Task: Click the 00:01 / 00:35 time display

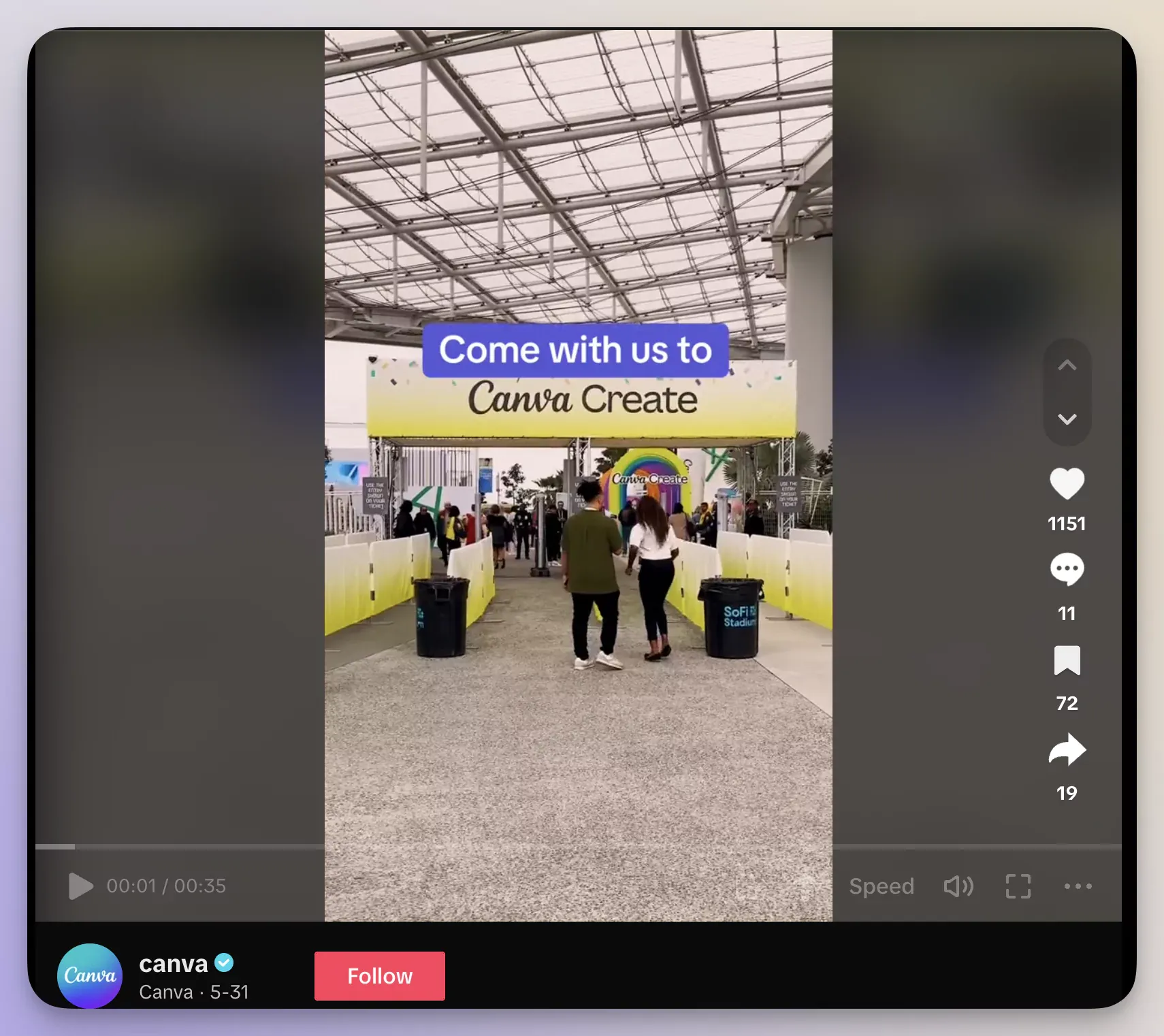Action: 166,886
